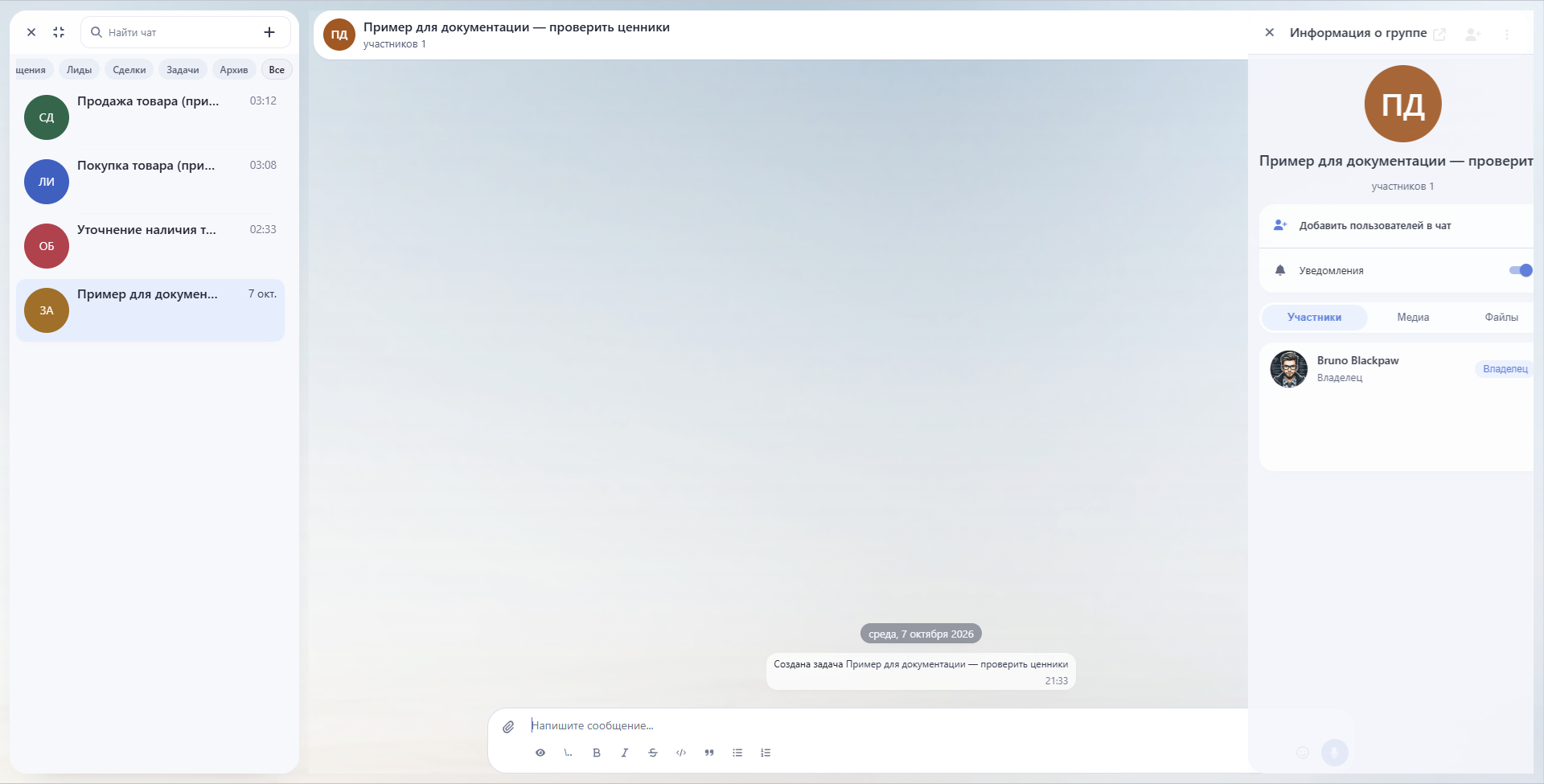Open the Покупка товара chat
The height and width of the screenshot is (784, 1544).
(150, 182)
